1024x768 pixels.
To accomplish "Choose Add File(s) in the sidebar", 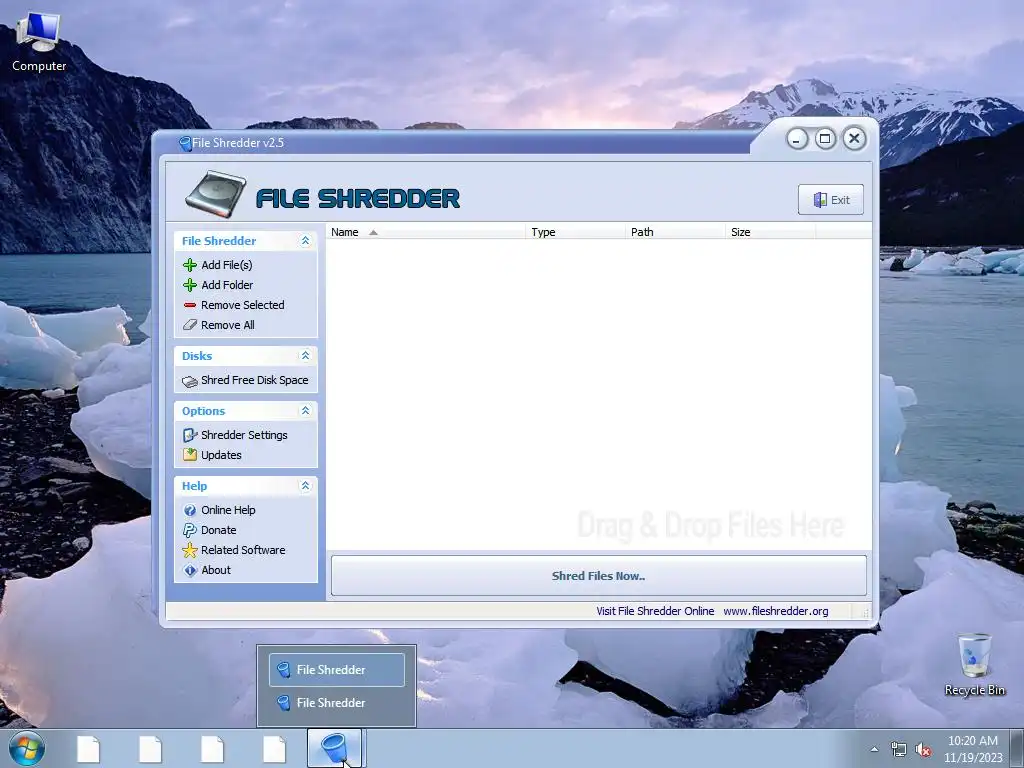I will pos(226,265).
